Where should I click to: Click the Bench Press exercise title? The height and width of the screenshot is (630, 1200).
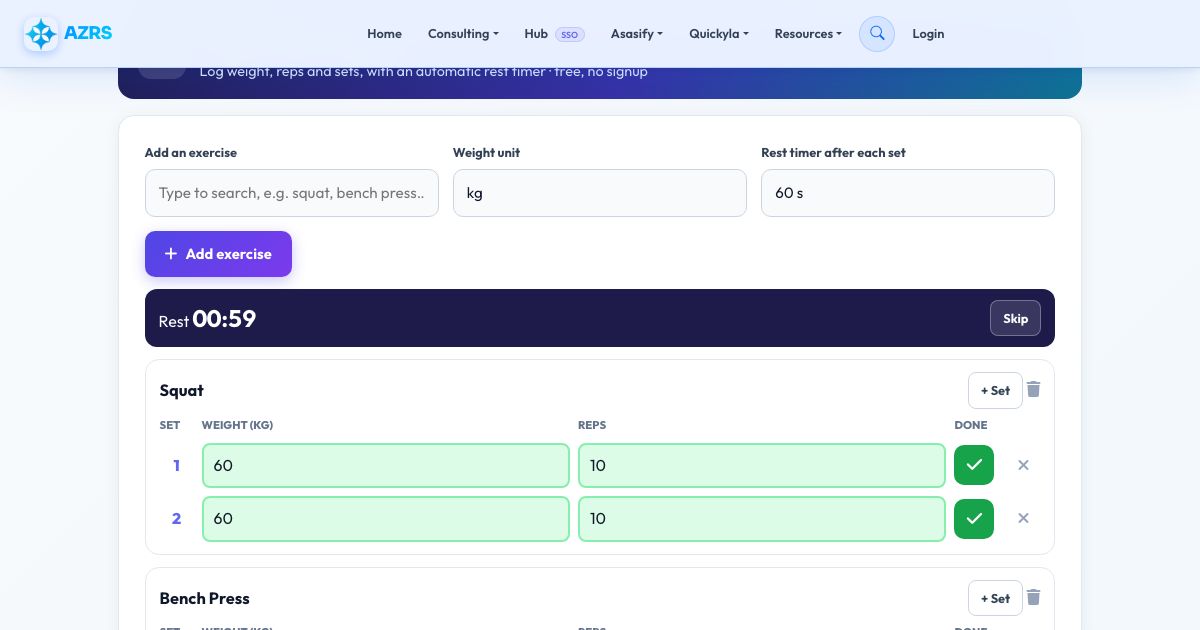(204, 598)
